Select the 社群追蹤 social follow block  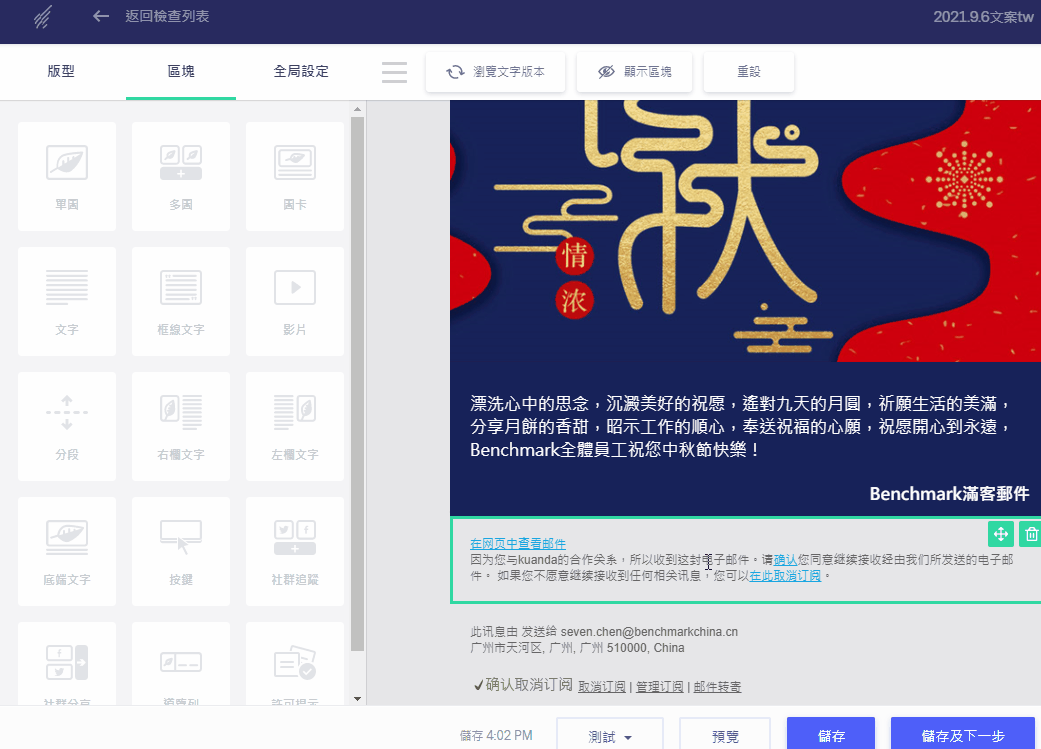[295, 551]
